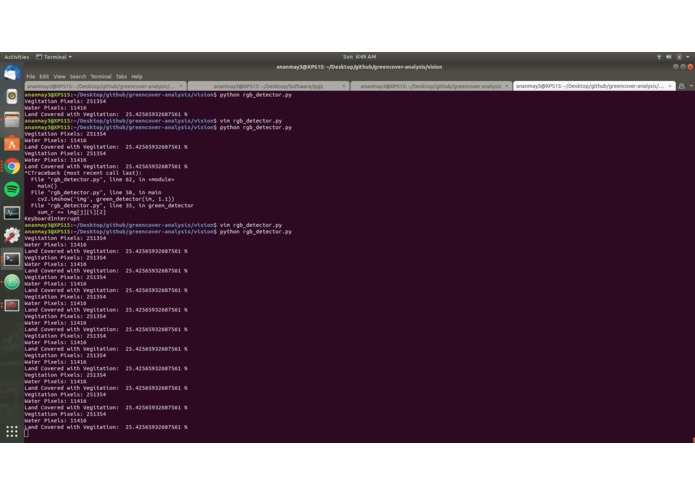
Task: Open the Help menu
Action: (x=137, y=77)
